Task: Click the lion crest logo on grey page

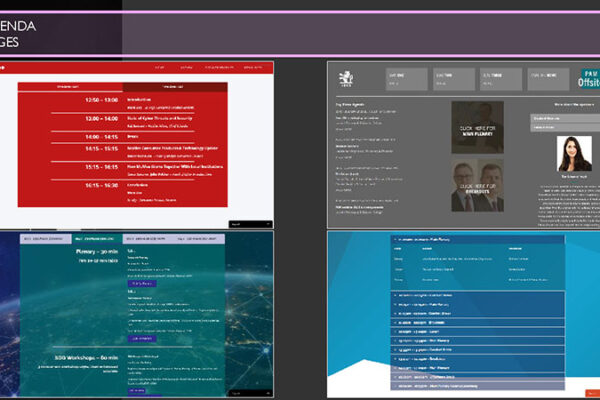Action: (345, 77)
